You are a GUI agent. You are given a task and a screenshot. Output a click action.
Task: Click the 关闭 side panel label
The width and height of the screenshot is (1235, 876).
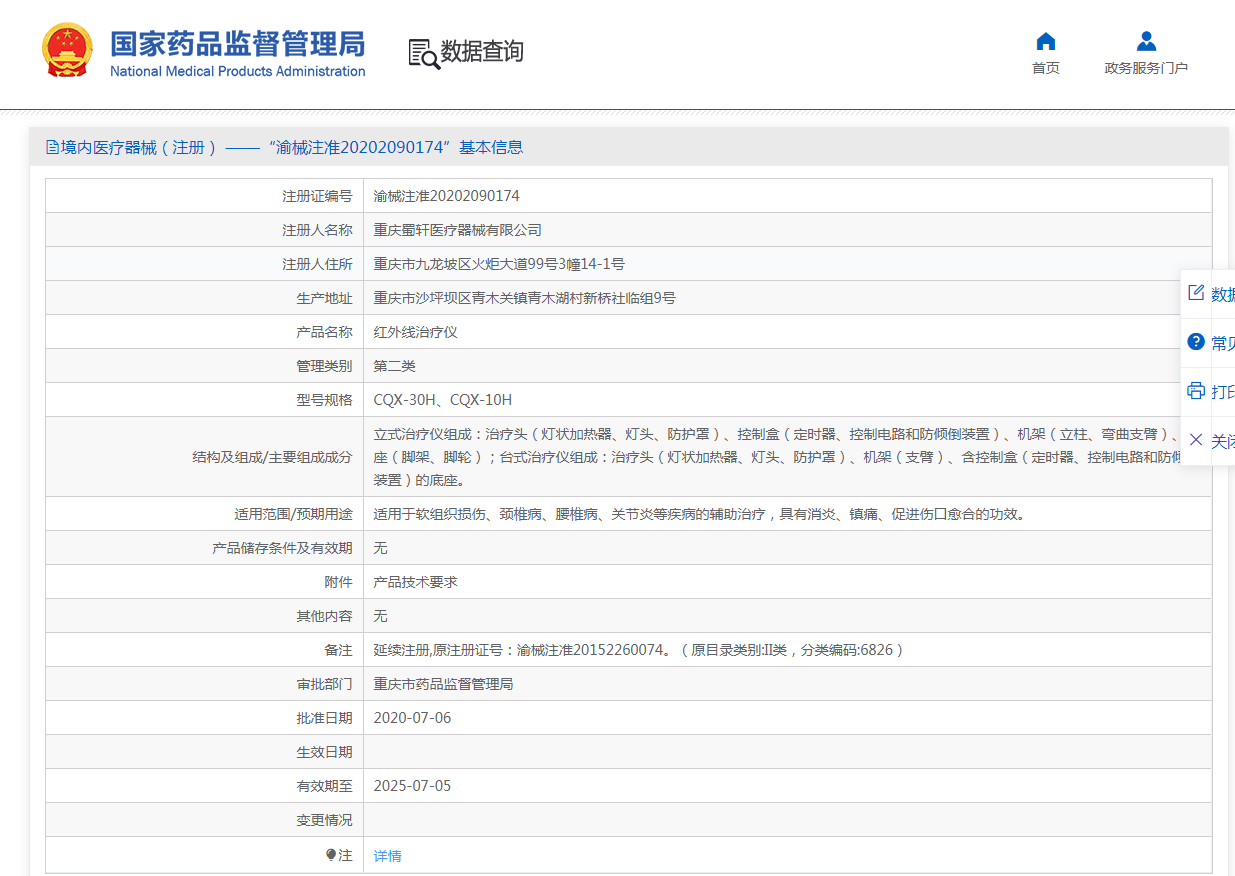pyautogui.click(x=1223, y=441)
